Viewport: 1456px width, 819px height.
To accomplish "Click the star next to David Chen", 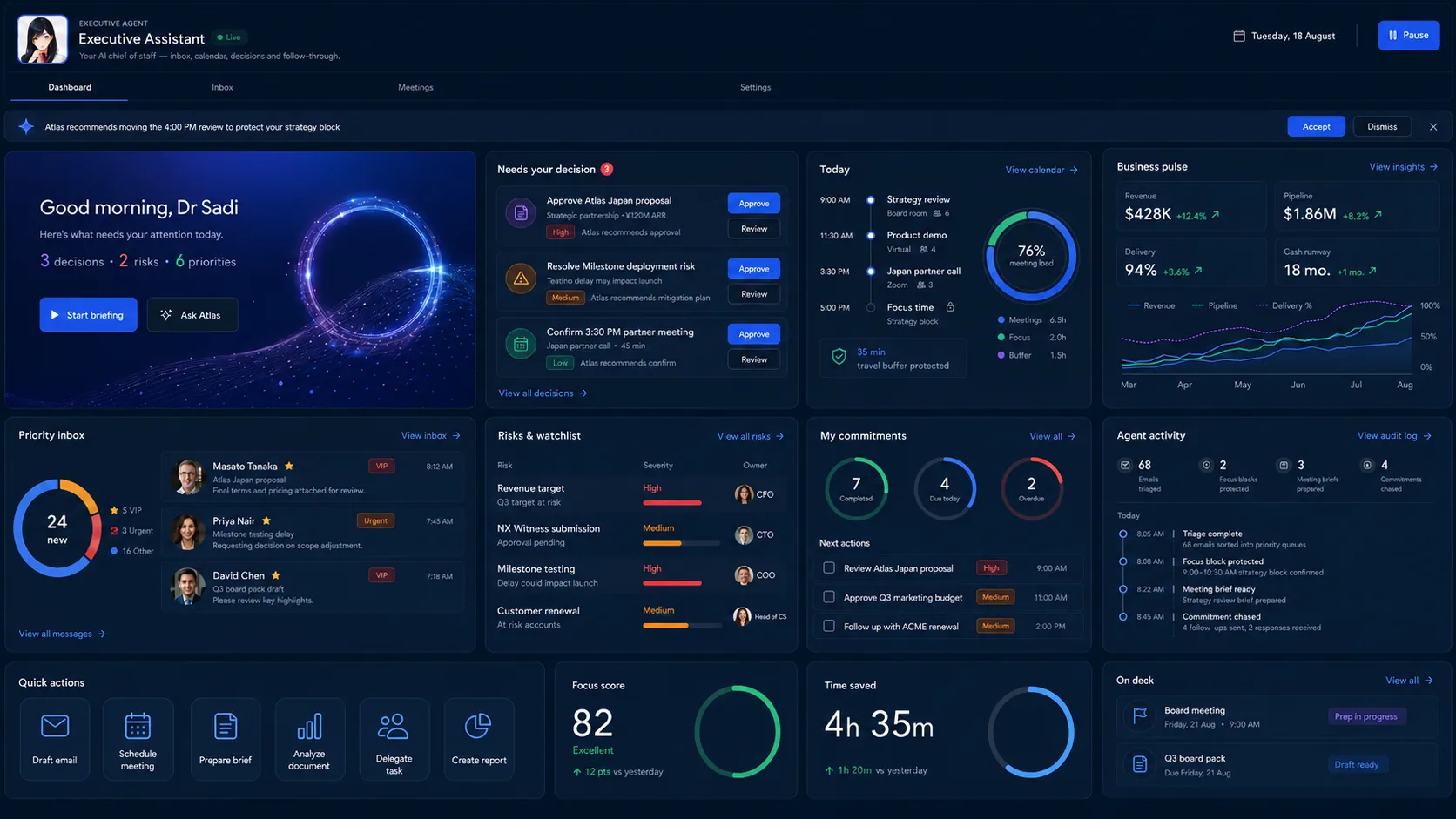I will click(x=276, y=575).
